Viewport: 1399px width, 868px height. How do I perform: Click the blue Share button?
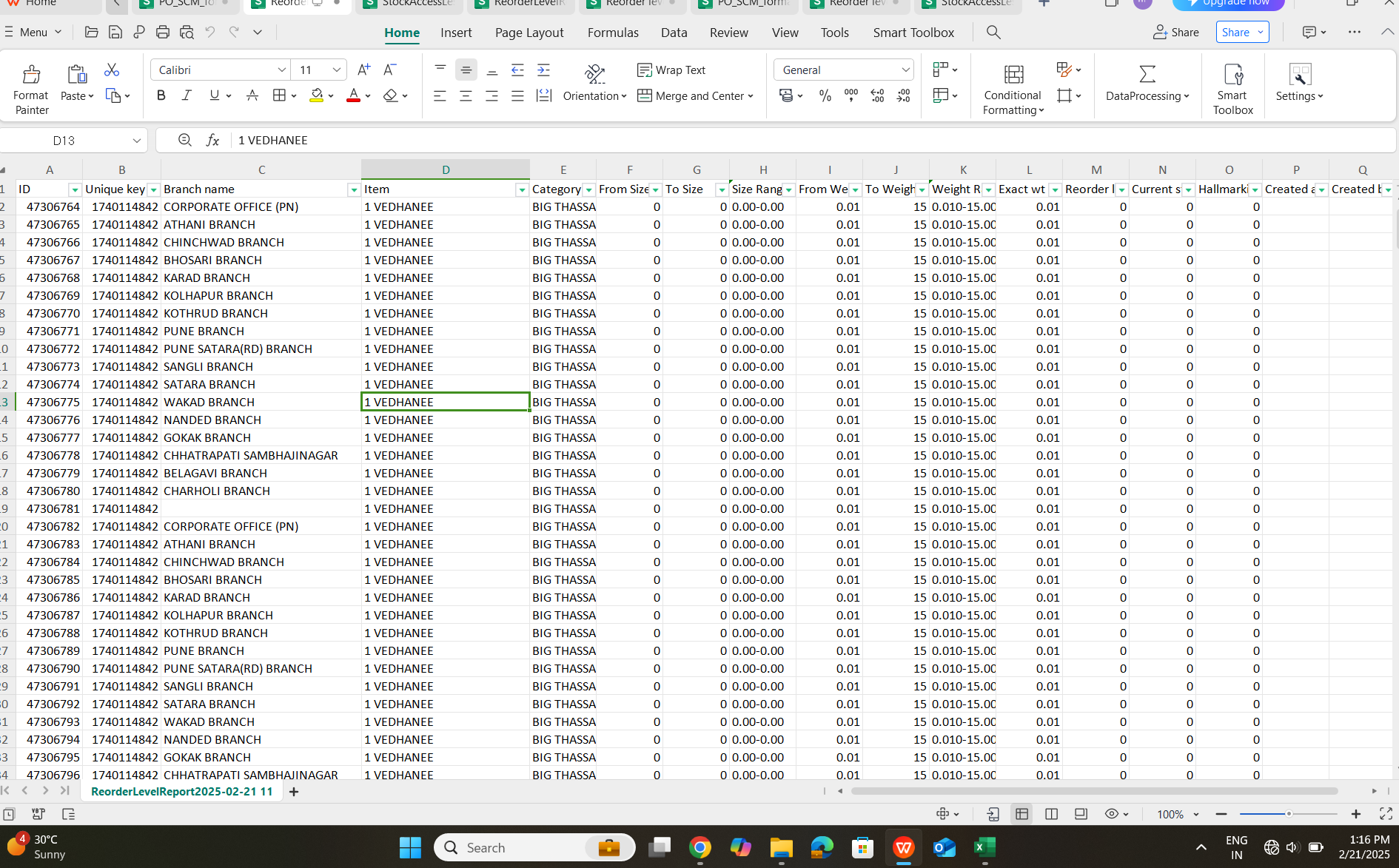click(x=1242, y=33)
